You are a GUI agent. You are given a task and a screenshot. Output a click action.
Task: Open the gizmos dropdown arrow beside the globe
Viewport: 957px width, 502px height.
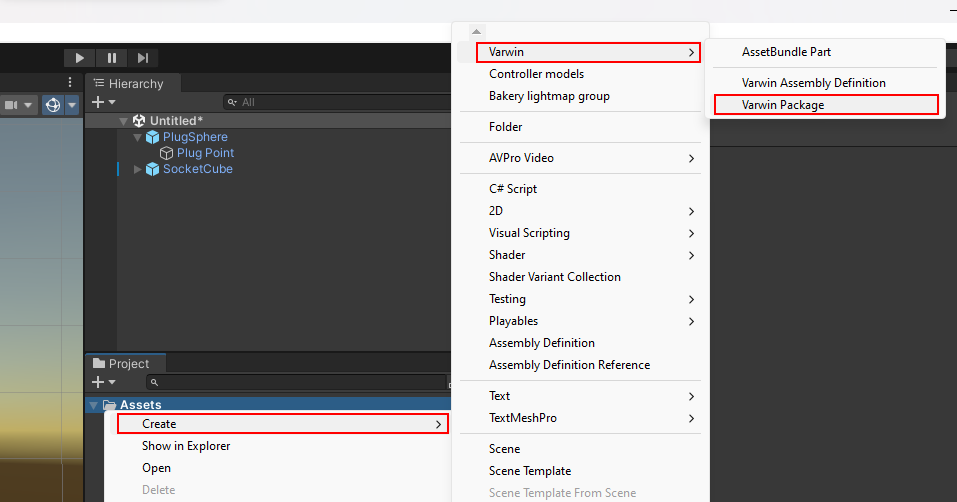[72, 105]
